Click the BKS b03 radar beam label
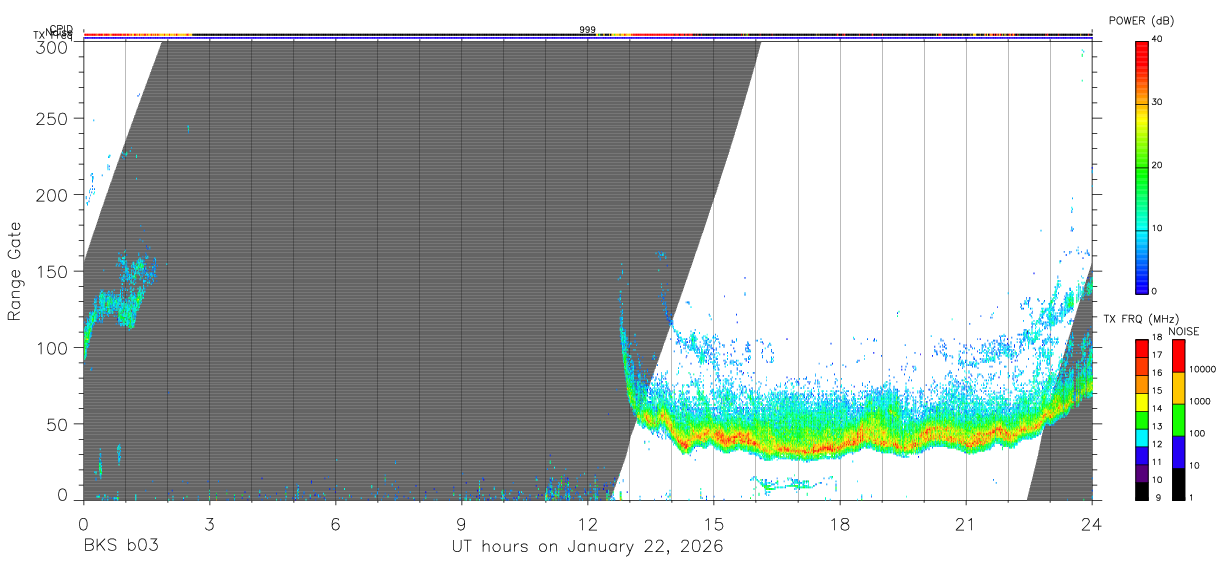 pos(120,547)
